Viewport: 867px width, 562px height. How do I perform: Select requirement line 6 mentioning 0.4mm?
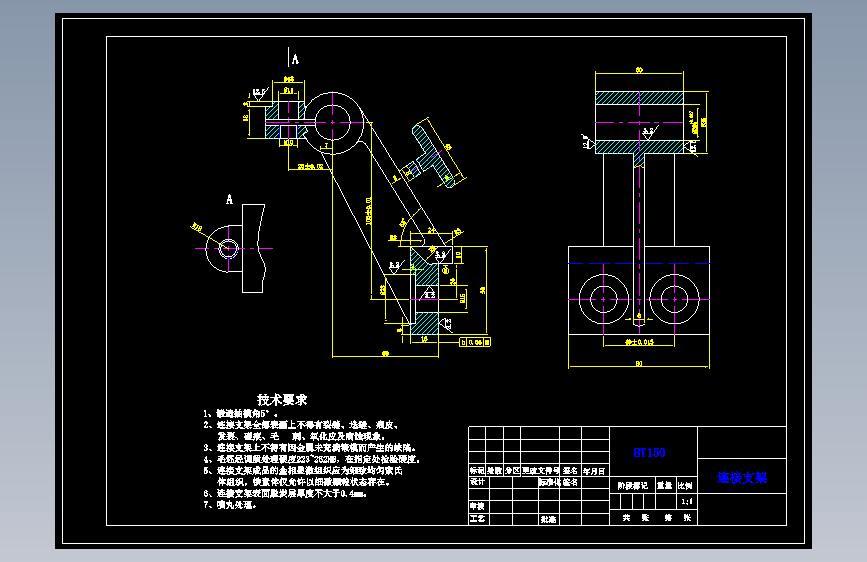coord(285,493)
